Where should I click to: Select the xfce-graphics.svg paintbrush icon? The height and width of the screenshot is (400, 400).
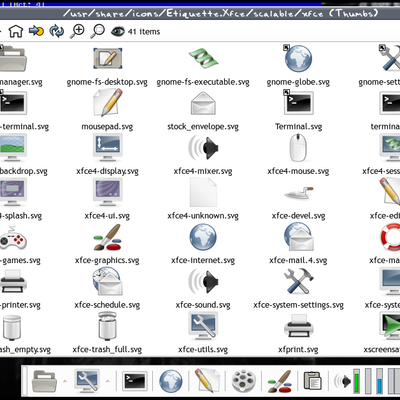click(107, 237)
